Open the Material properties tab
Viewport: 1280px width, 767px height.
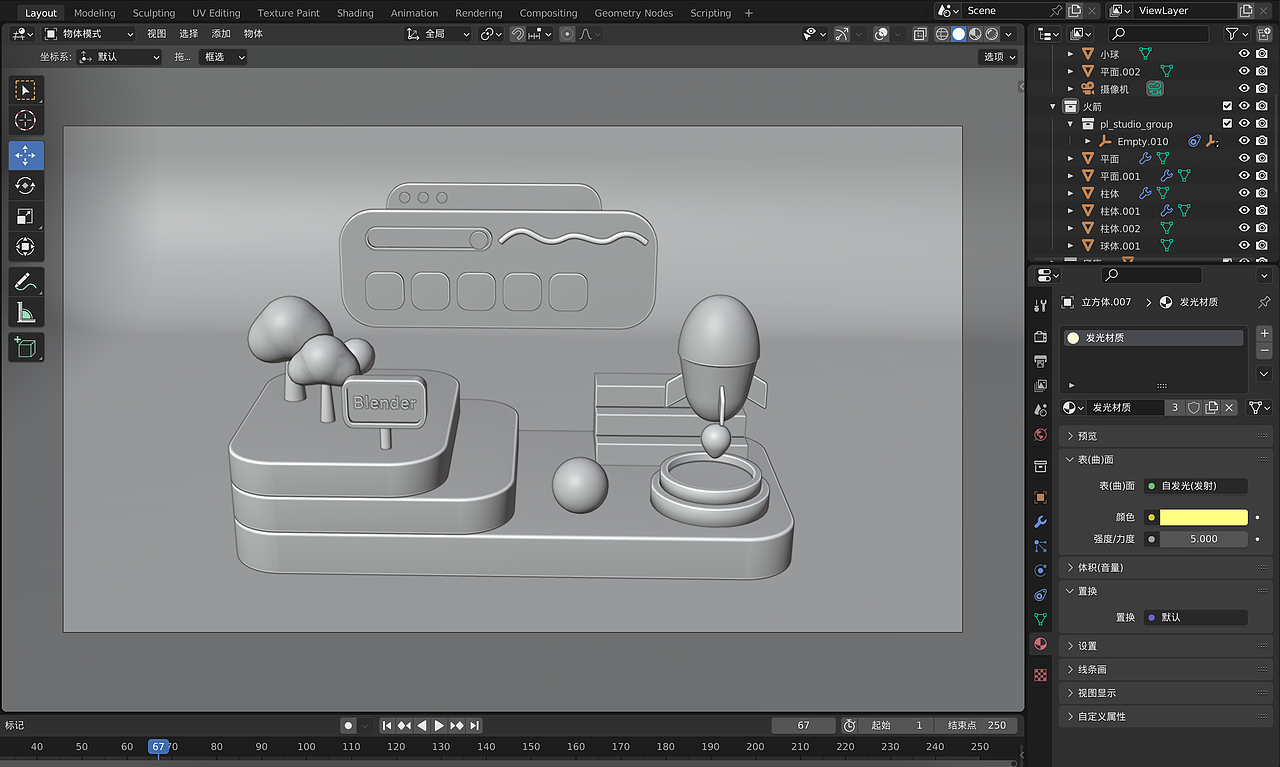1041,644
